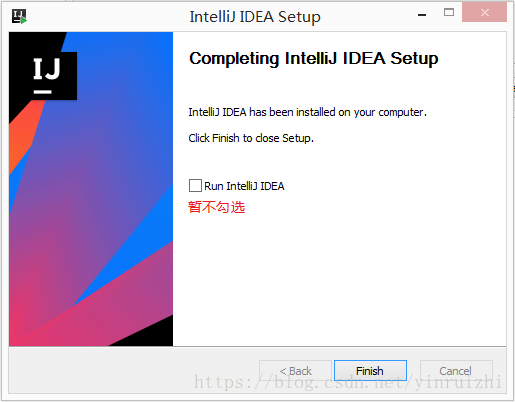Image resolution: width=515 pixels, height=402 pixels.
Task: Tick the Run IntelliJ IDEA checkbox
Action: pyautogui.click(x=195, y=185)
